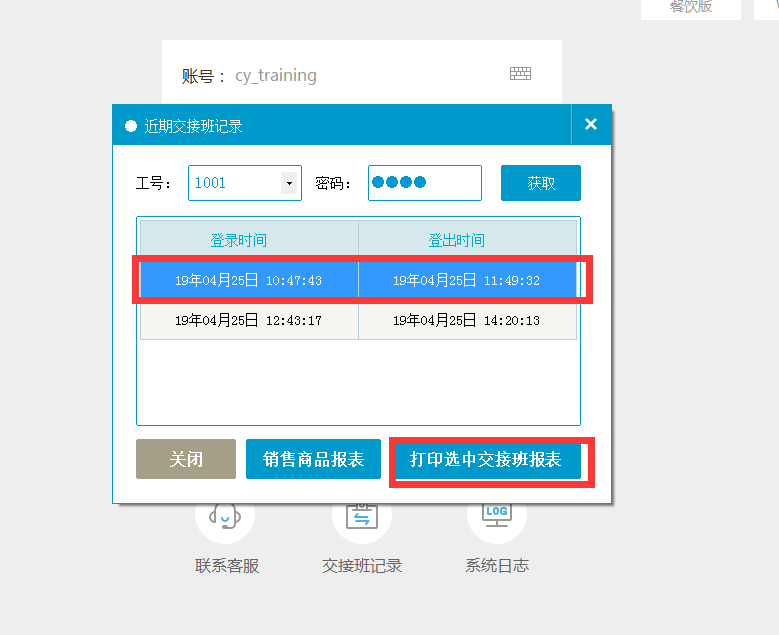Click the white circle icon in dialog title bar
This screenshot has height=635, width=779.
click(130, 126)
